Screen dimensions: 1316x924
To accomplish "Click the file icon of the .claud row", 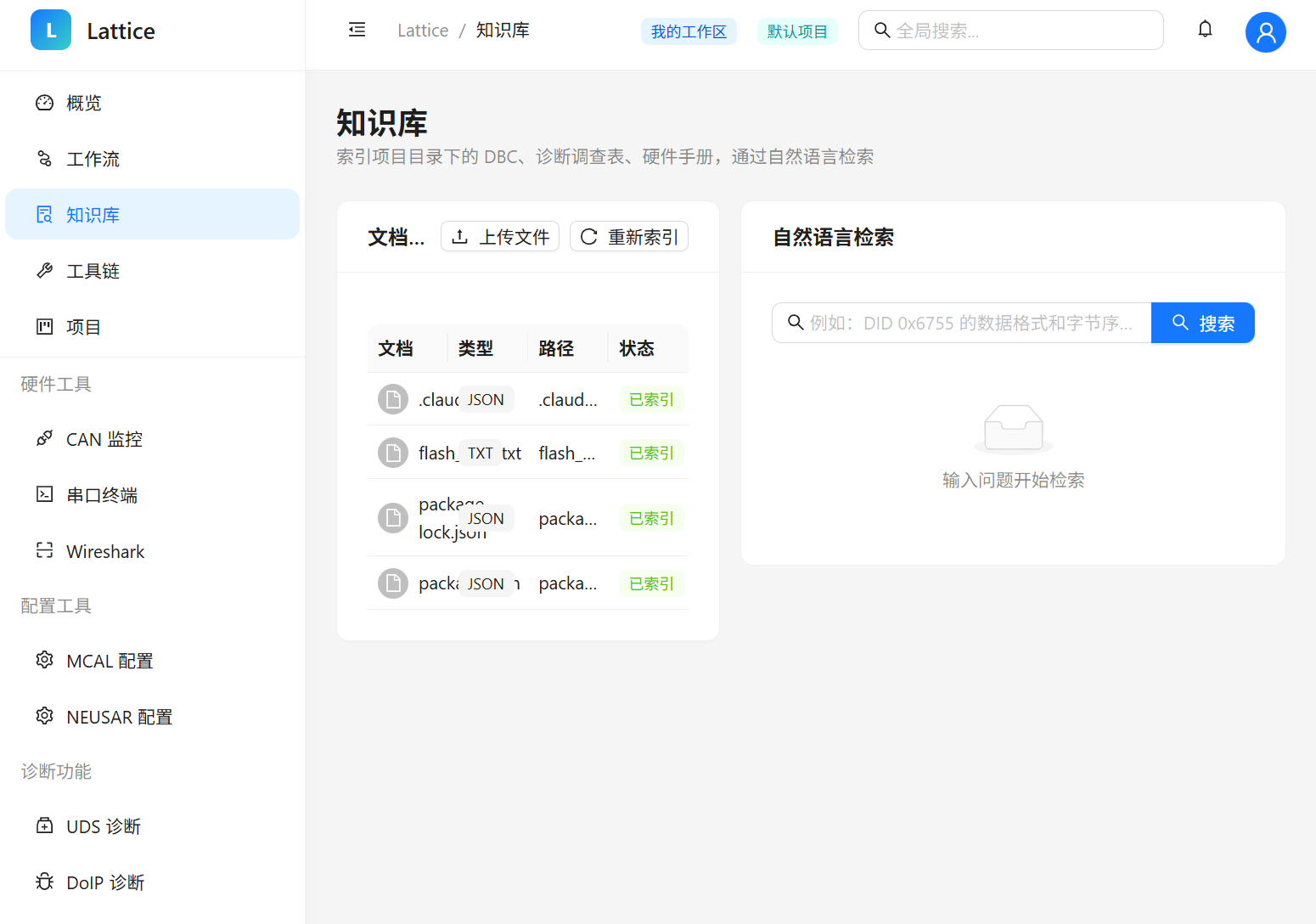I will point(393,399).
